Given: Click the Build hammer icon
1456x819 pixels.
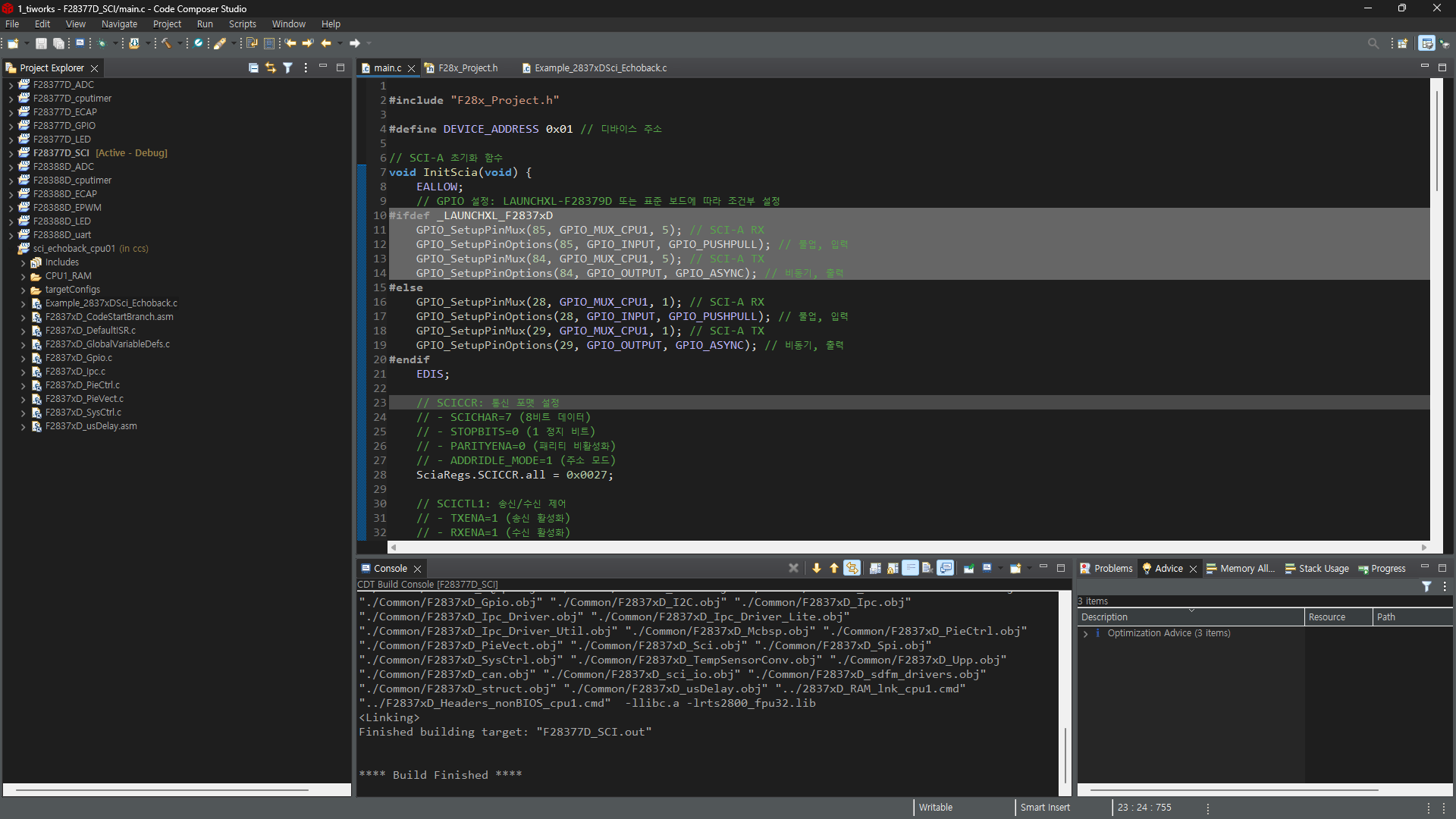Looking at the screenshot, I should click(x=166, y=43).
